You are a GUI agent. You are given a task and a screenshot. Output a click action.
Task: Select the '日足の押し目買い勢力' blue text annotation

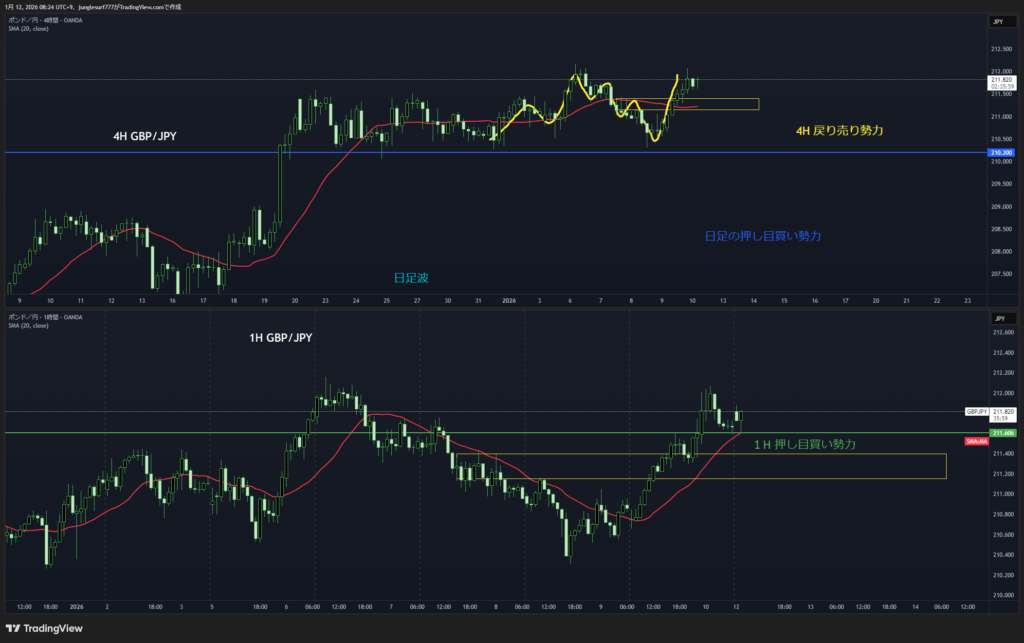762,236
